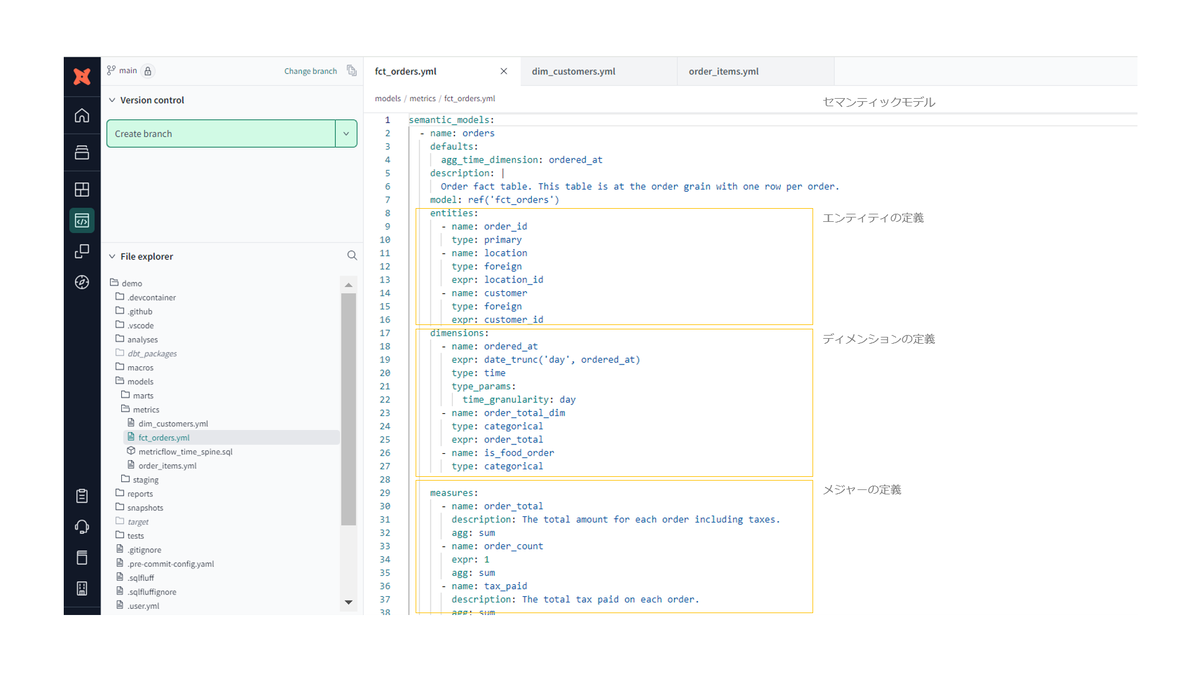Click the git branch icon beside main
Viewport: 1200px width, 675px height.
click(111, 71)
